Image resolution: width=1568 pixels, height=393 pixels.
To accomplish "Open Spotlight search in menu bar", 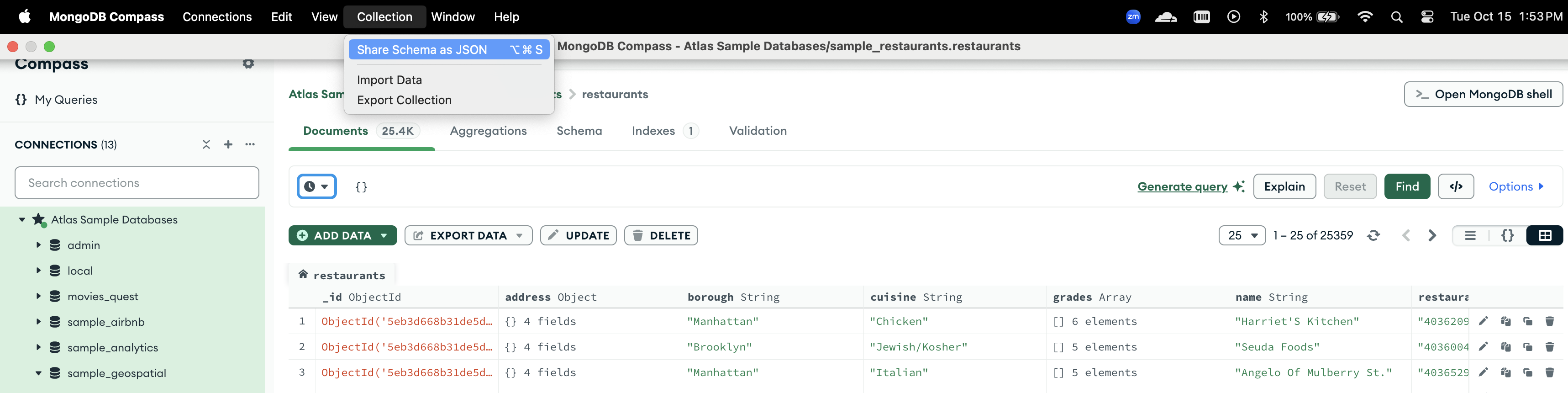I will (x=1397, y=16).
